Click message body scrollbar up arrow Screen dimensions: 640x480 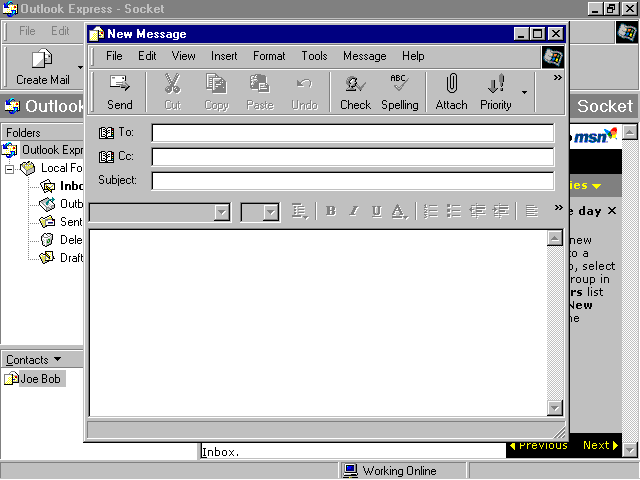click(x=555, y=238)
